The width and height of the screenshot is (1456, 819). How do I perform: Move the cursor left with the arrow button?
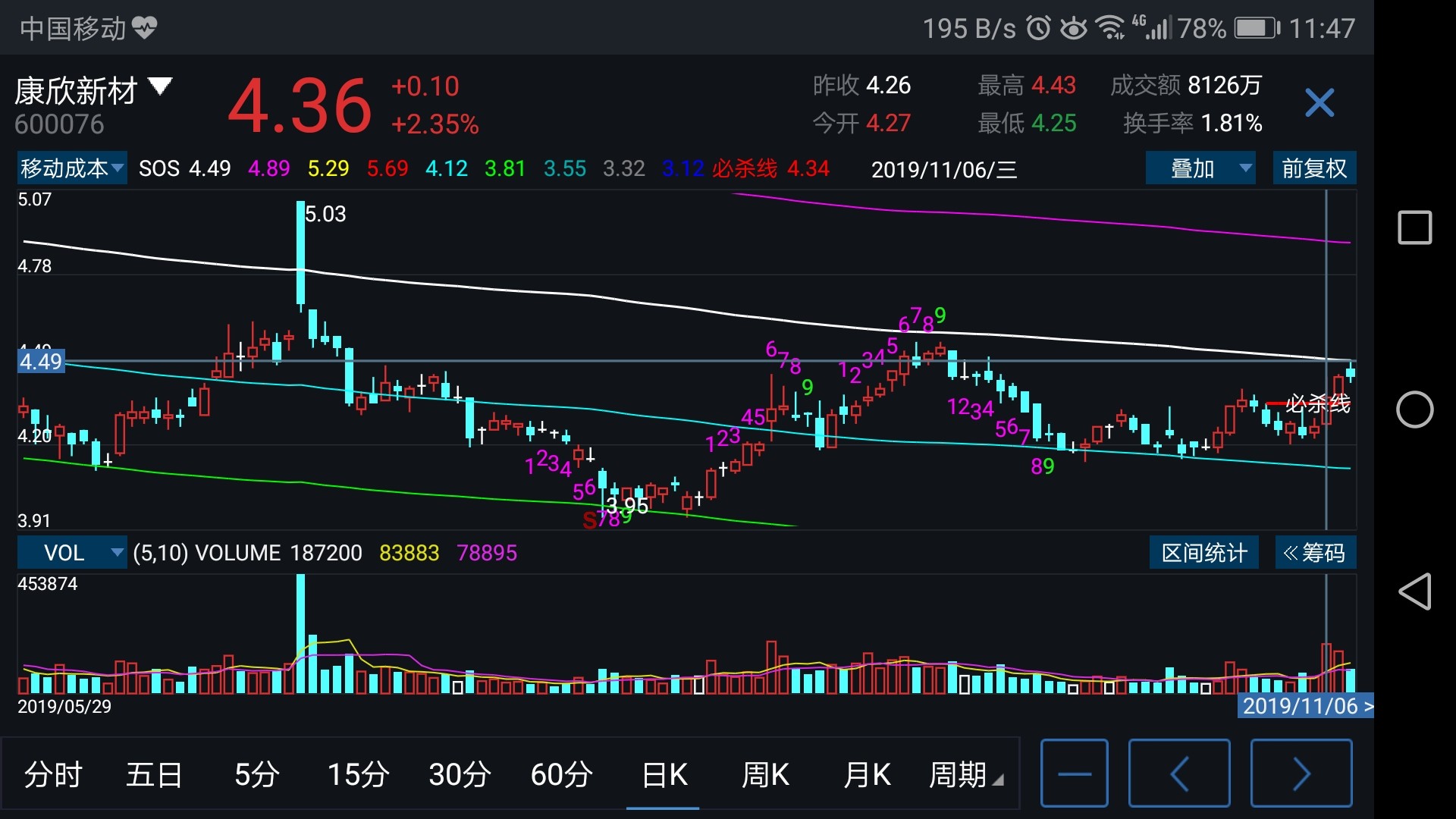[x=1179, y=773]
